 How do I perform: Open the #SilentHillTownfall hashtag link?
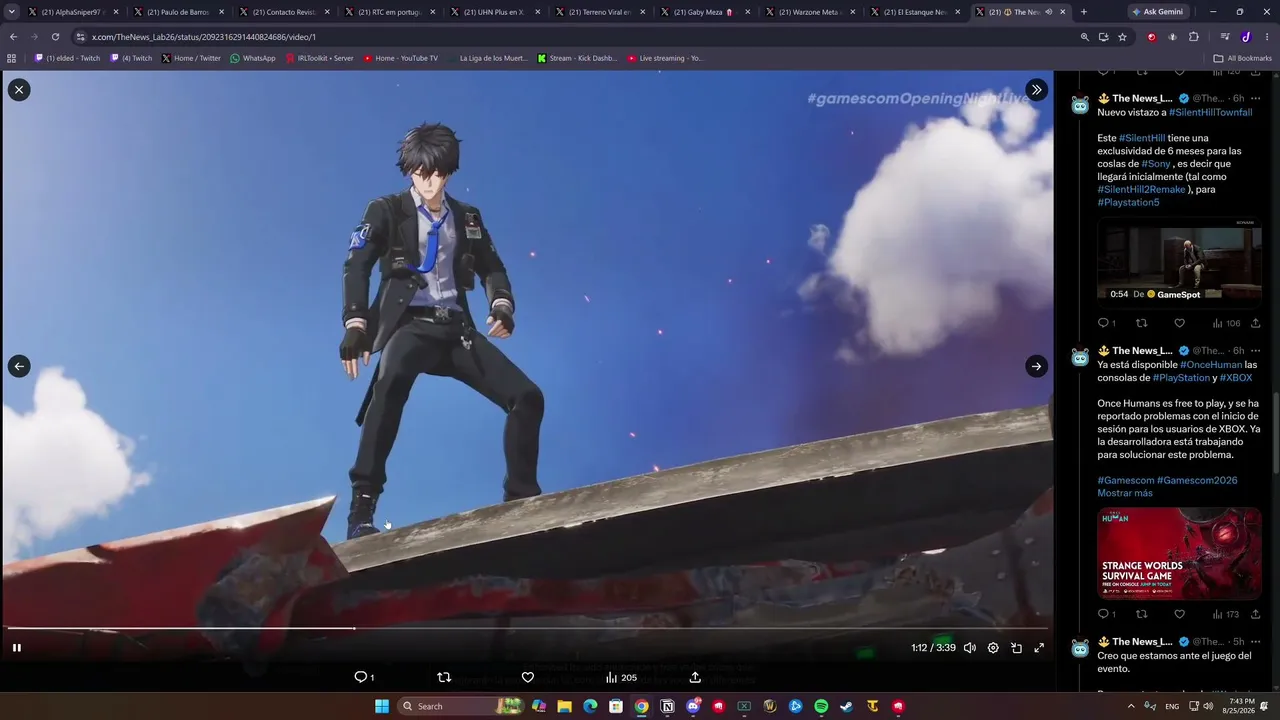[1210, 112]
